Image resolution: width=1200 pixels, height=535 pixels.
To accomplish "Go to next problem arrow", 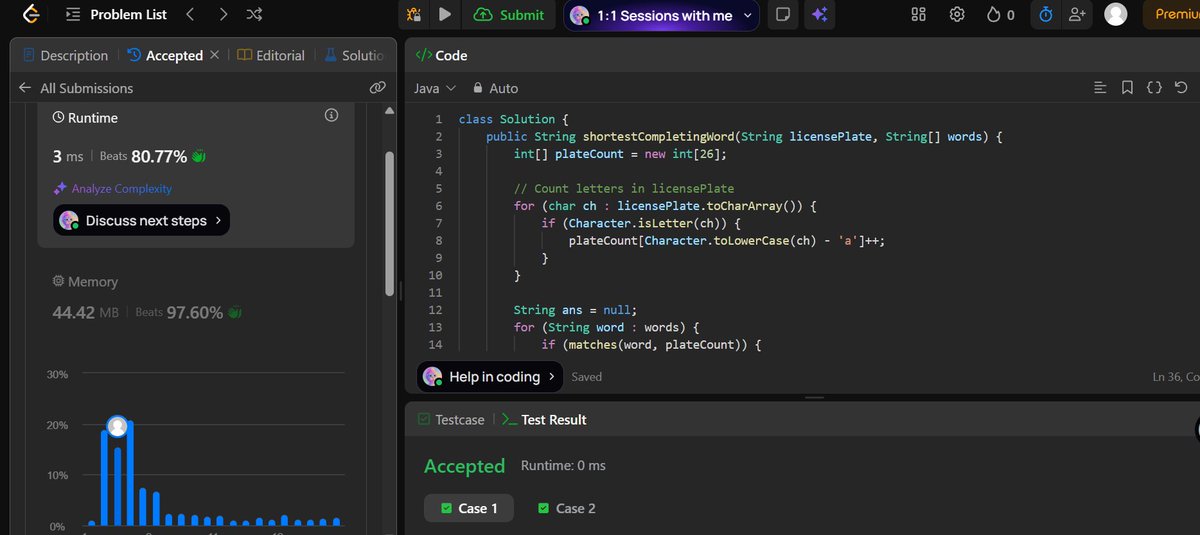I will tap(223, 14).
